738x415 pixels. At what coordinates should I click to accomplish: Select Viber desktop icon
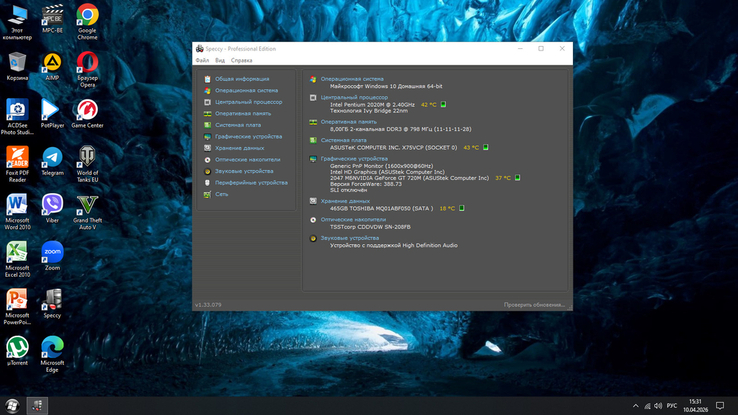pyautogui.click(x=52, y=208)
